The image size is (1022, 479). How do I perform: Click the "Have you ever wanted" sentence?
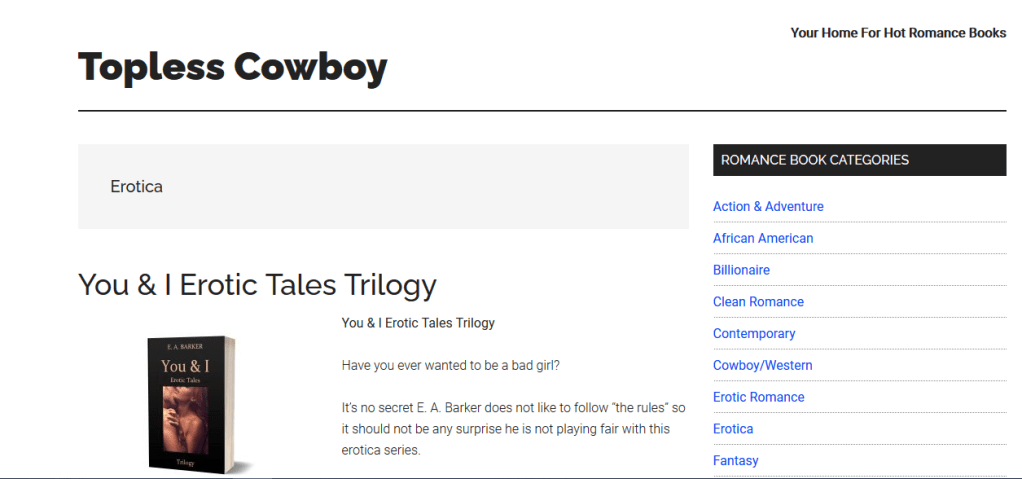(x=450, y=365)
